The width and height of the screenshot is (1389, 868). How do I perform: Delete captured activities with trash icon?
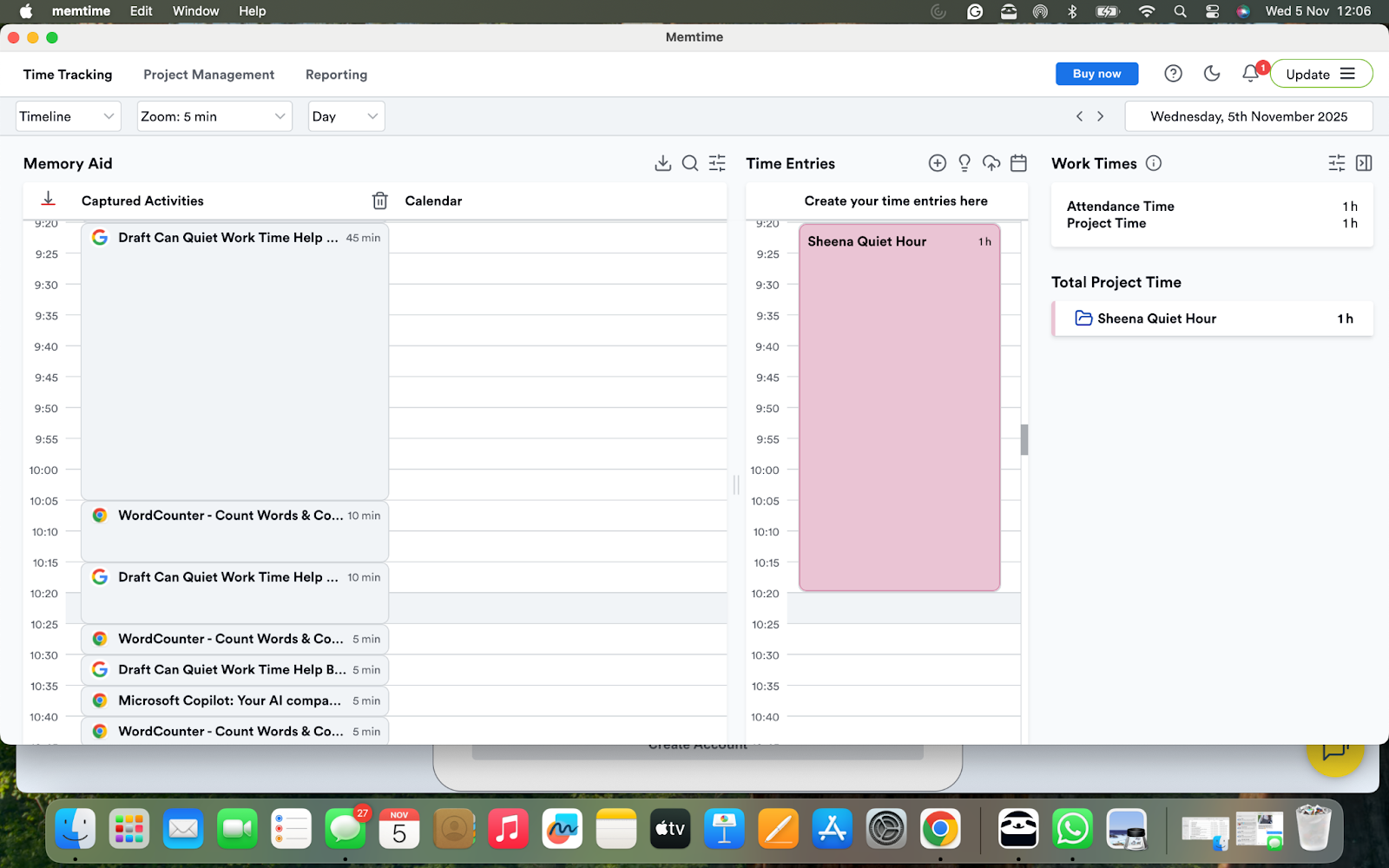(x=379, y=200)
